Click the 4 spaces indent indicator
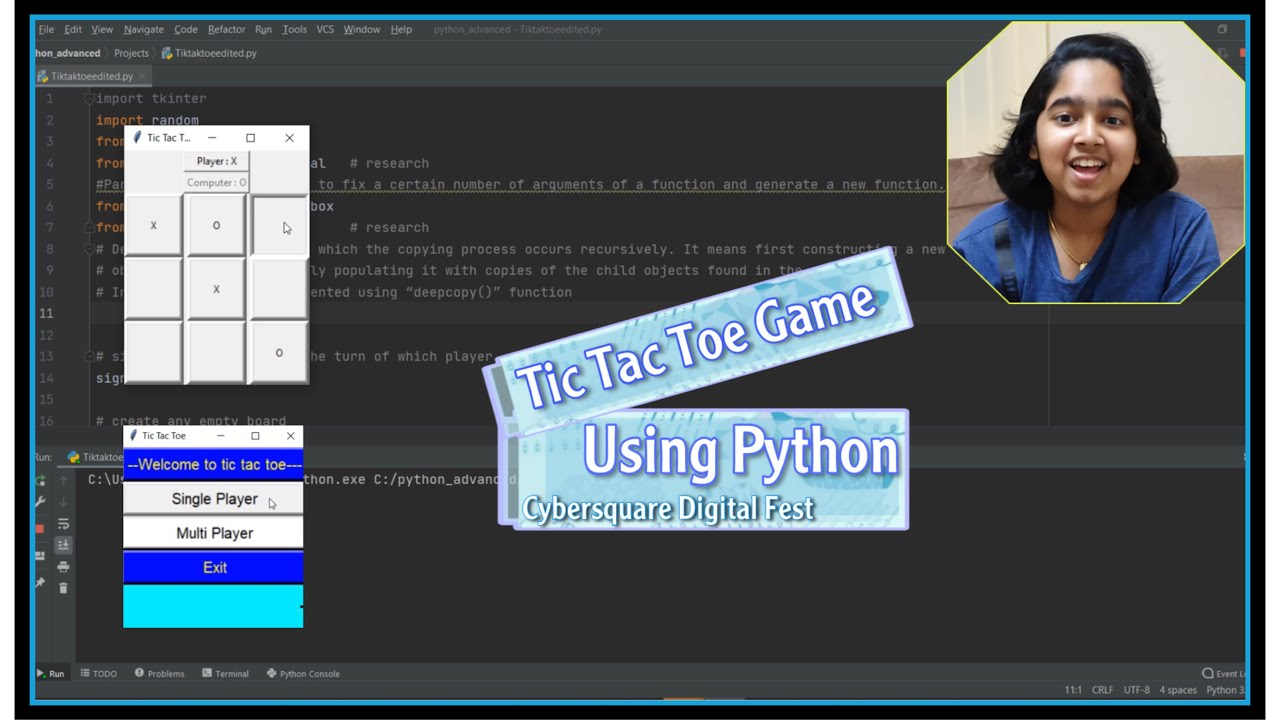This screenshot has height=720, width=1280. coord(1178,690)
